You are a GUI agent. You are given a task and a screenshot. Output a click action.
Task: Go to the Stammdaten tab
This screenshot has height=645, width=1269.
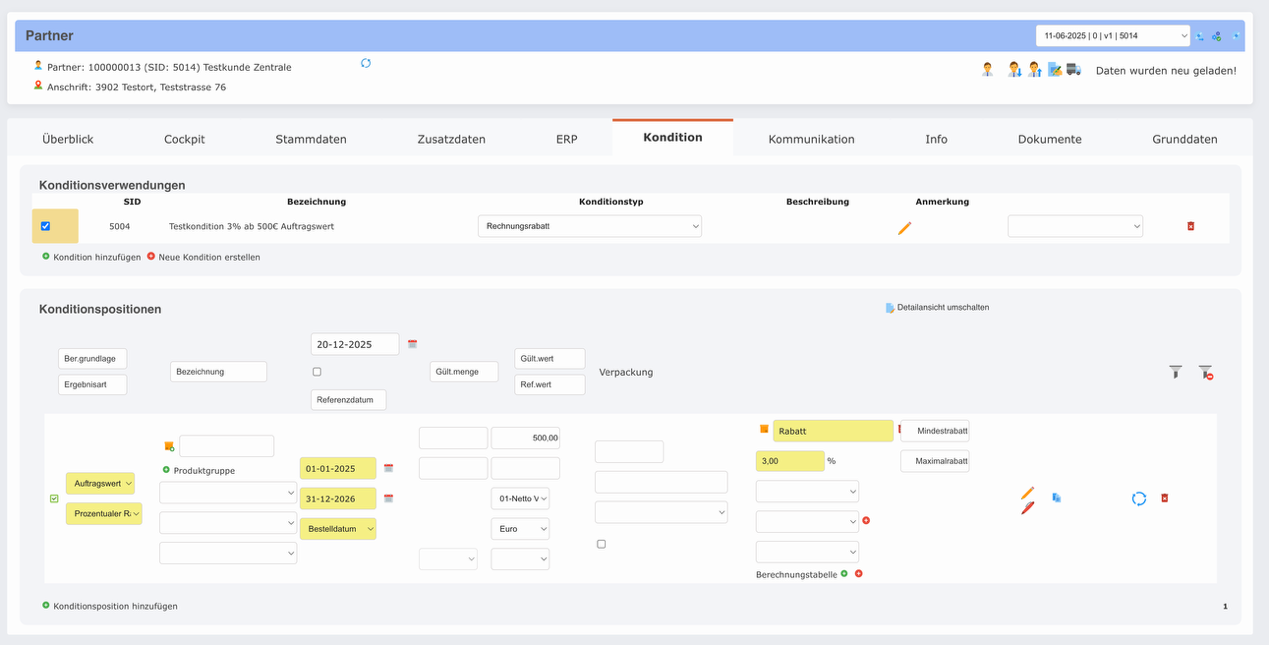(x=311, y=139)
